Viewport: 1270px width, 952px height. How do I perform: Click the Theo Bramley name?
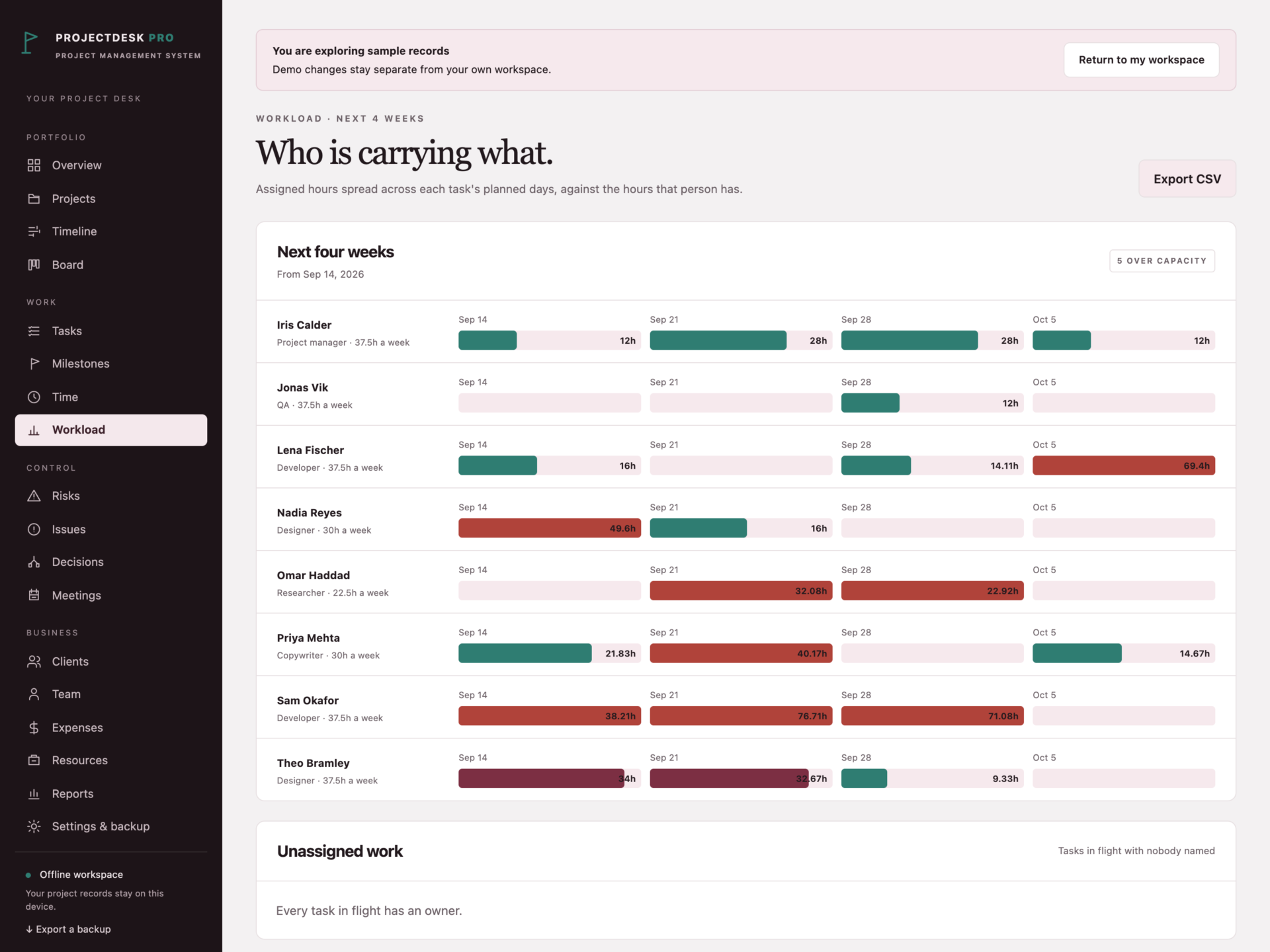(313, 763)
